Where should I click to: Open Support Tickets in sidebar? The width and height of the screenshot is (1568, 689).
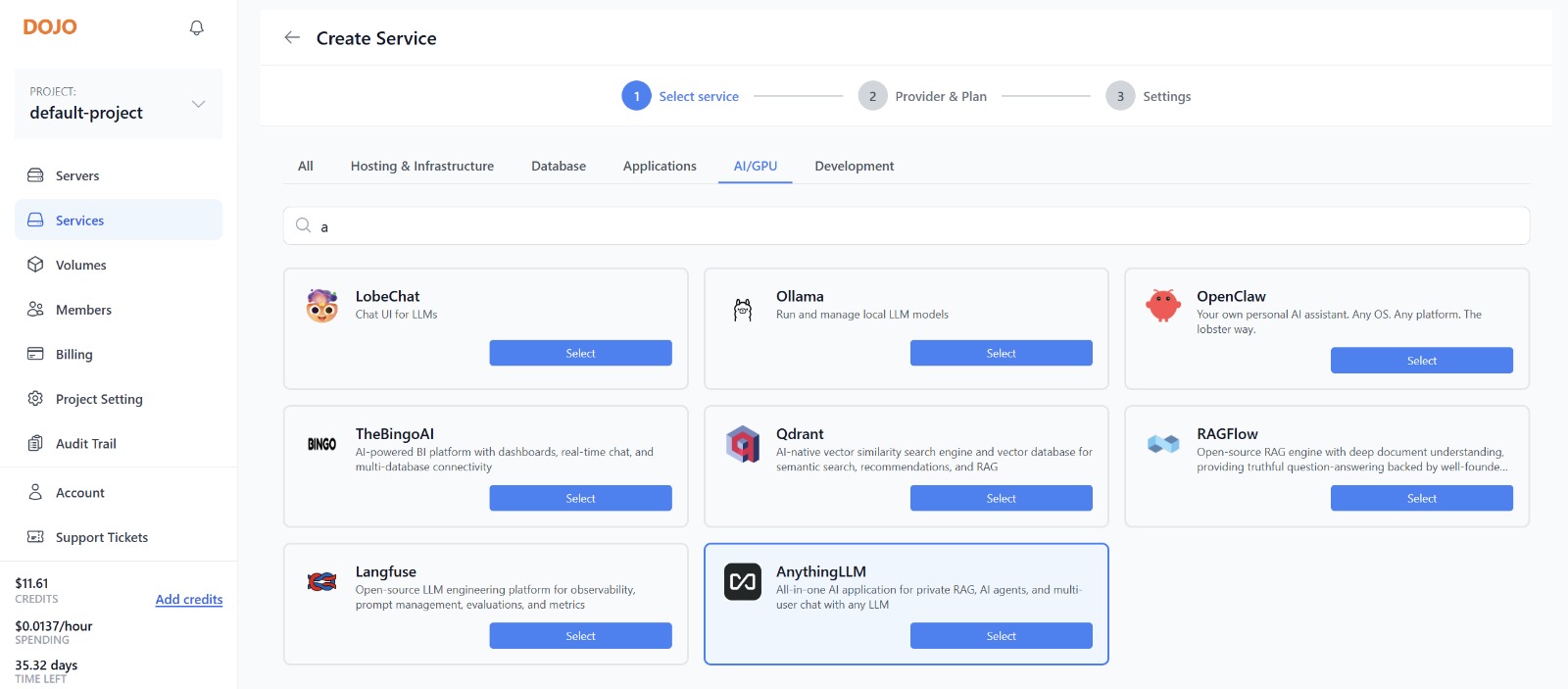[x=119, y=537]
